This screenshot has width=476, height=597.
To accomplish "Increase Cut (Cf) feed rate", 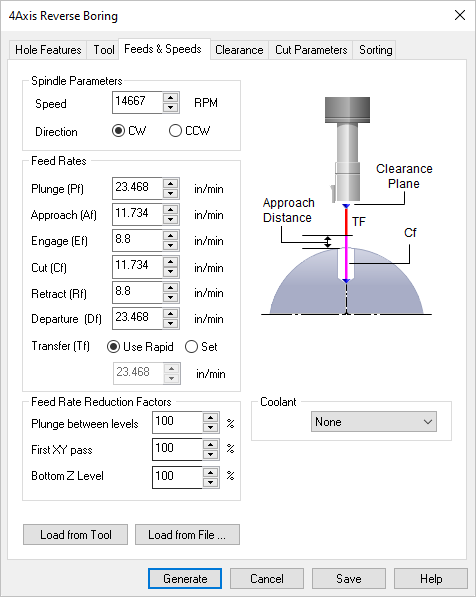I will tap(171, 262).
